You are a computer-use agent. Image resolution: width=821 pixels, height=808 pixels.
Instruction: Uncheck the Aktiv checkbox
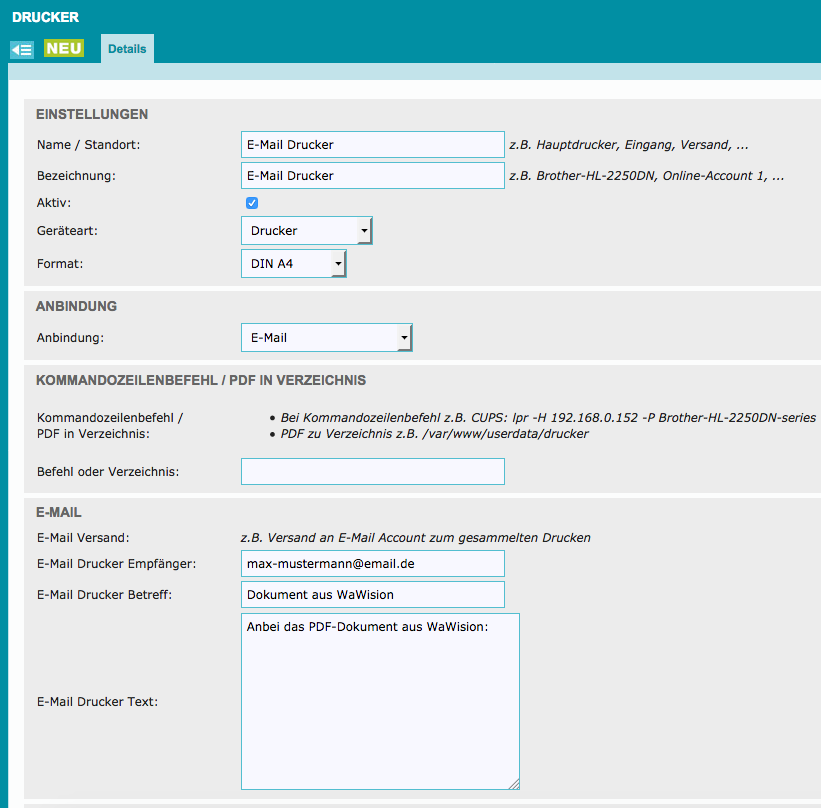tap(252, 203)
